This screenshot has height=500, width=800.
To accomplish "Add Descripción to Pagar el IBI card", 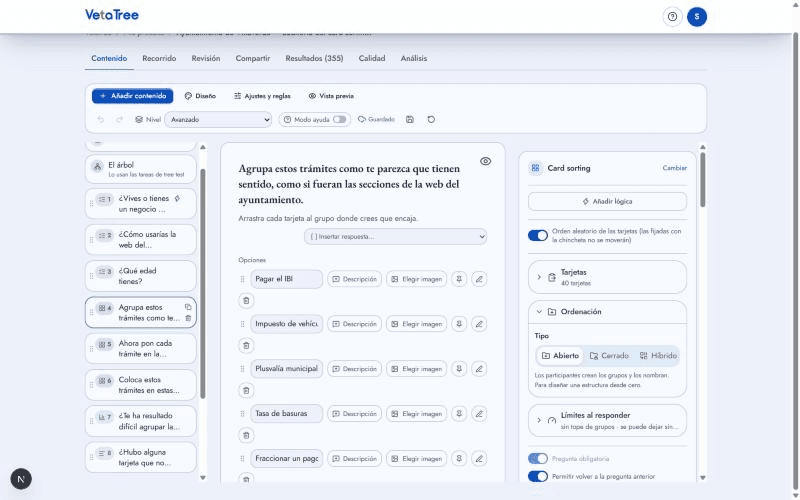I will point(355,279).
